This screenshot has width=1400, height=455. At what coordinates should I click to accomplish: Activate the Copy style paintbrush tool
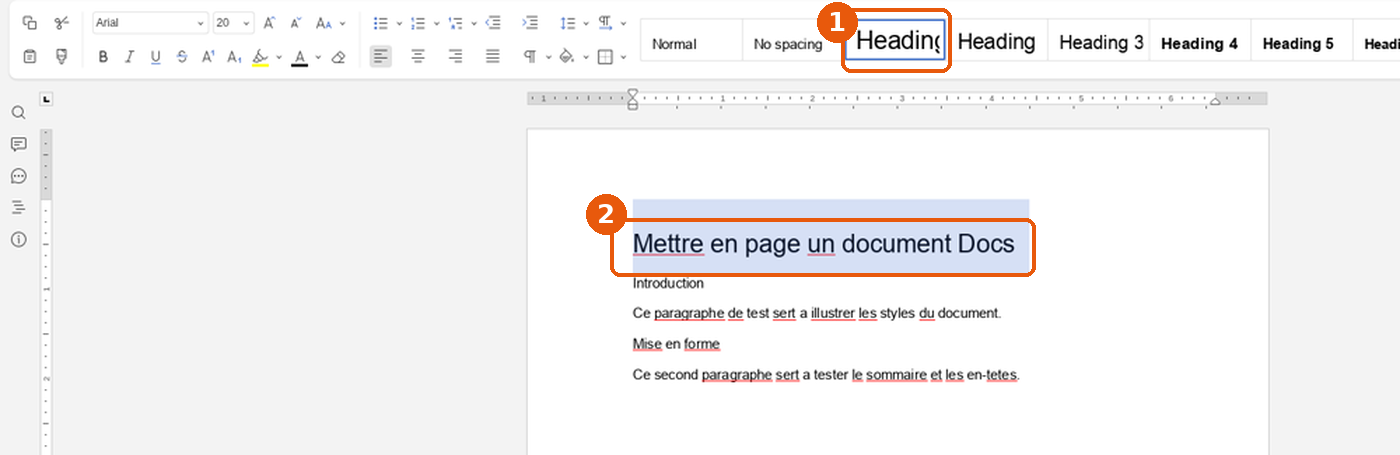(62, 57)
